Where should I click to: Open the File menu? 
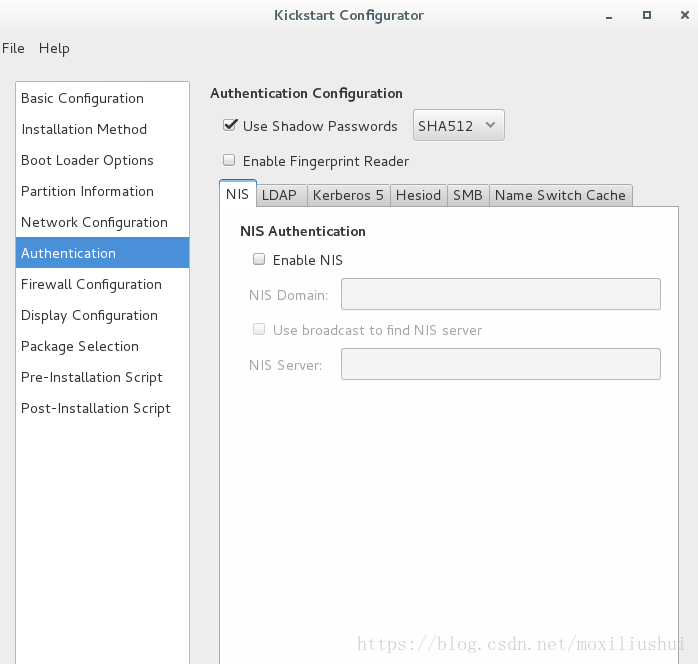click(13, 48)
